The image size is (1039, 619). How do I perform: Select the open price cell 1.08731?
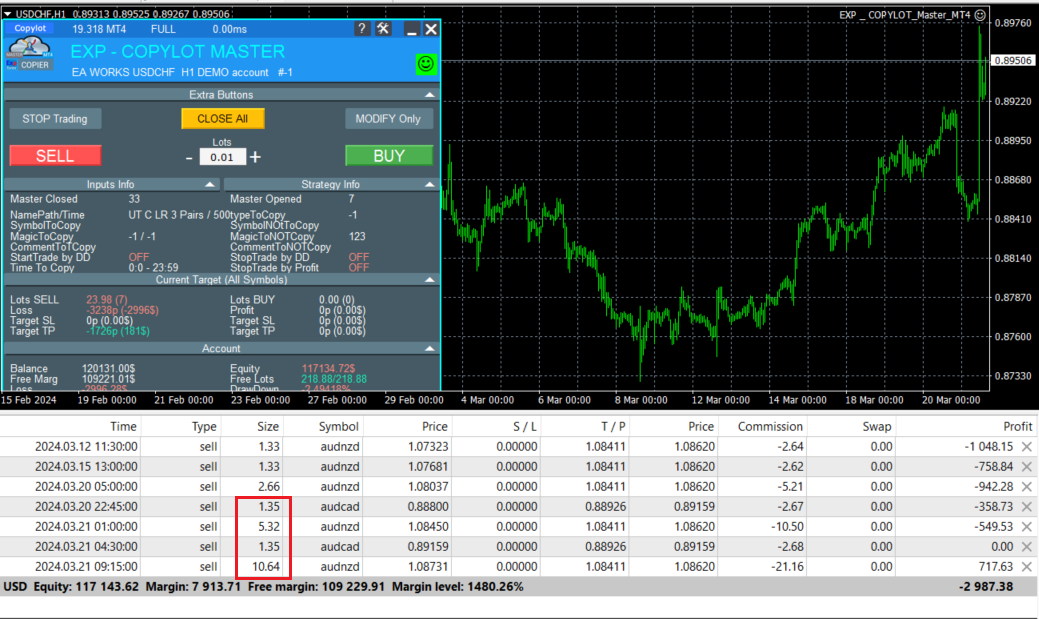pos(428,567)
